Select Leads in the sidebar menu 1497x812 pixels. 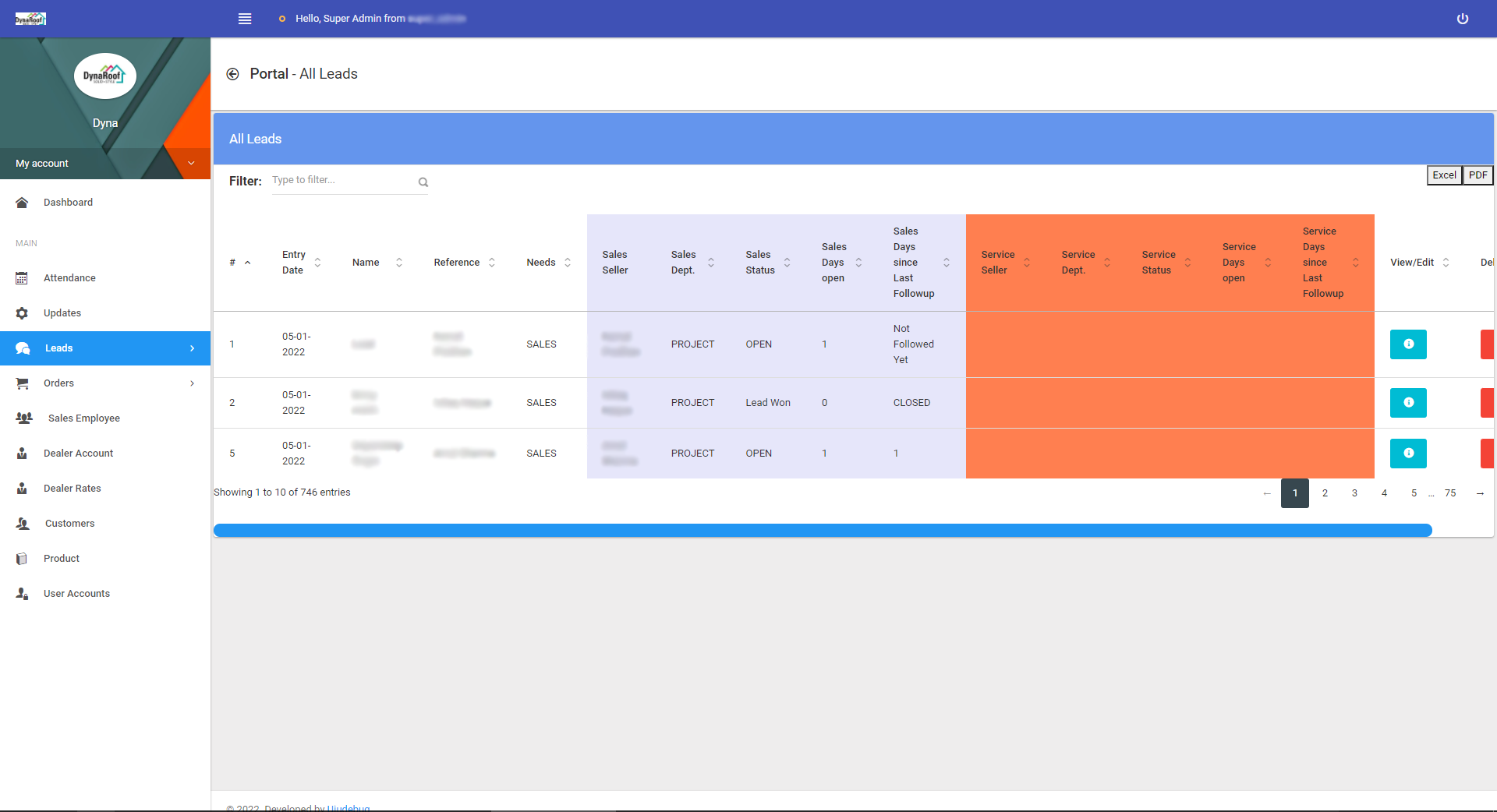[59, 348]
